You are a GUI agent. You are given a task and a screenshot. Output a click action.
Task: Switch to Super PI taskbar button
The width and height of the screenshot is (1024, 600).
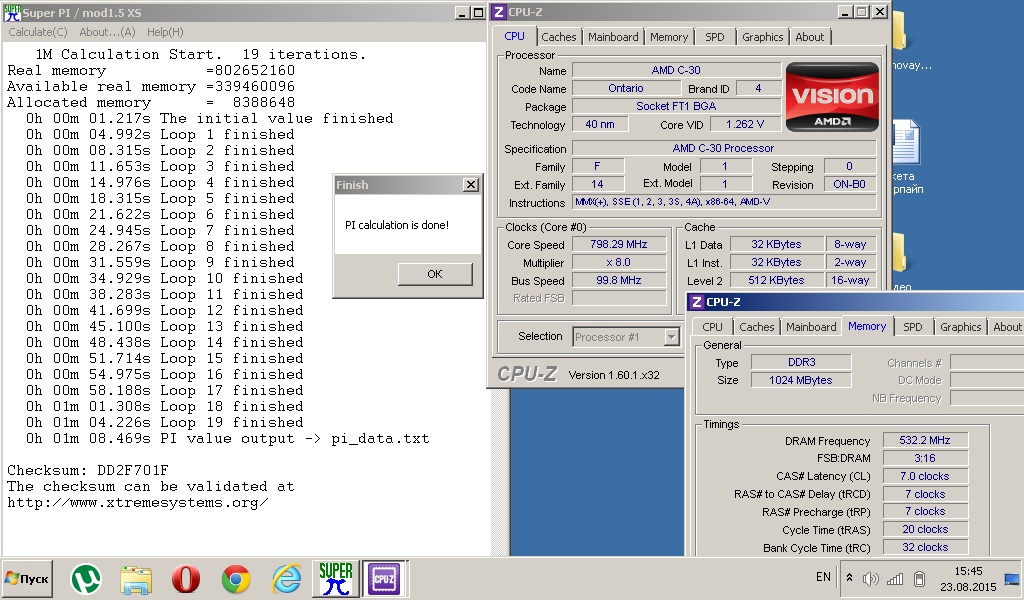coord(336,578)
